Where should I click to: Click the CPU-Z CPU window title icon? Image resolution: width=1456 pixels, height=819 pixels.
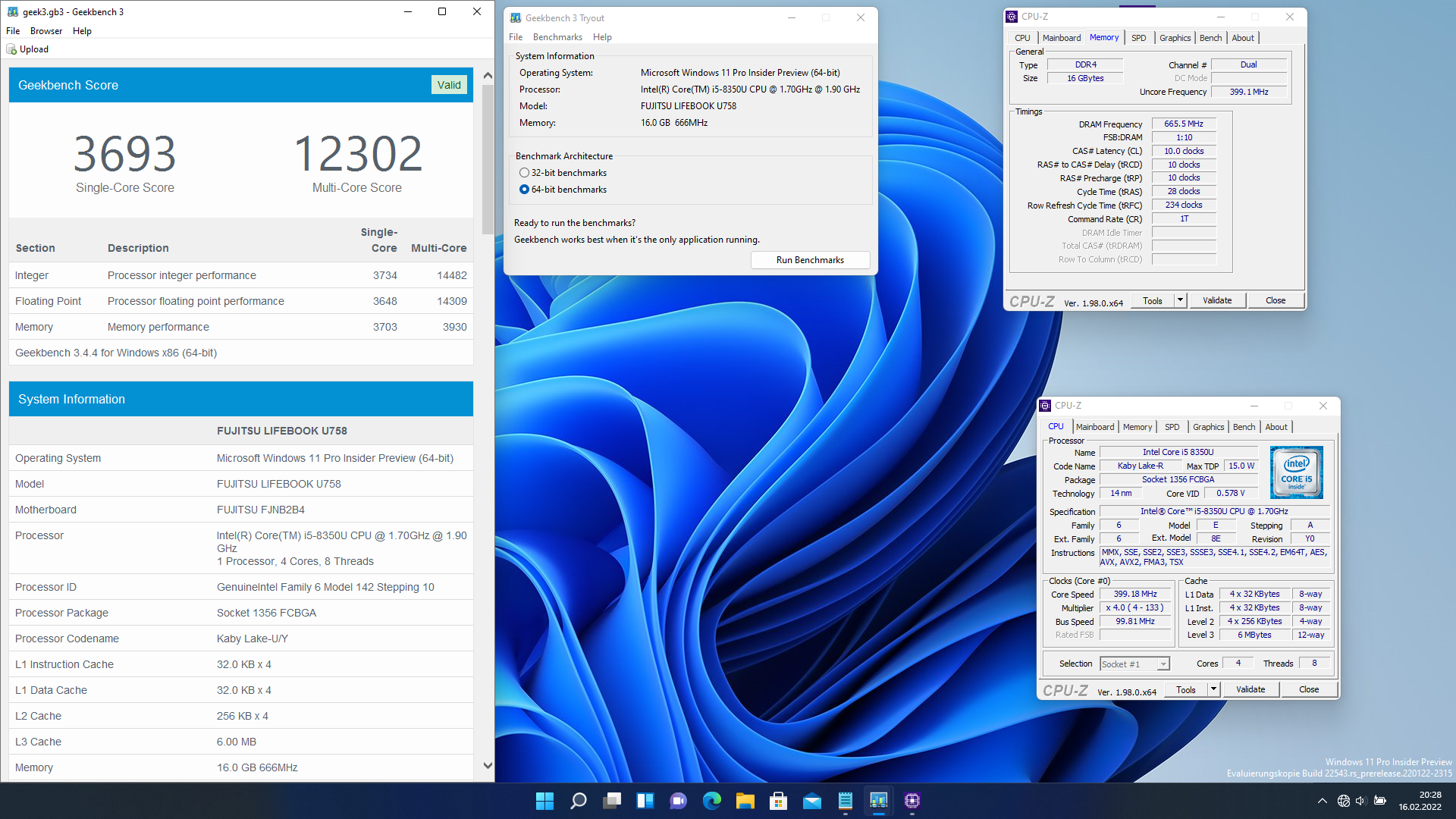click(x=1045, y=406)
